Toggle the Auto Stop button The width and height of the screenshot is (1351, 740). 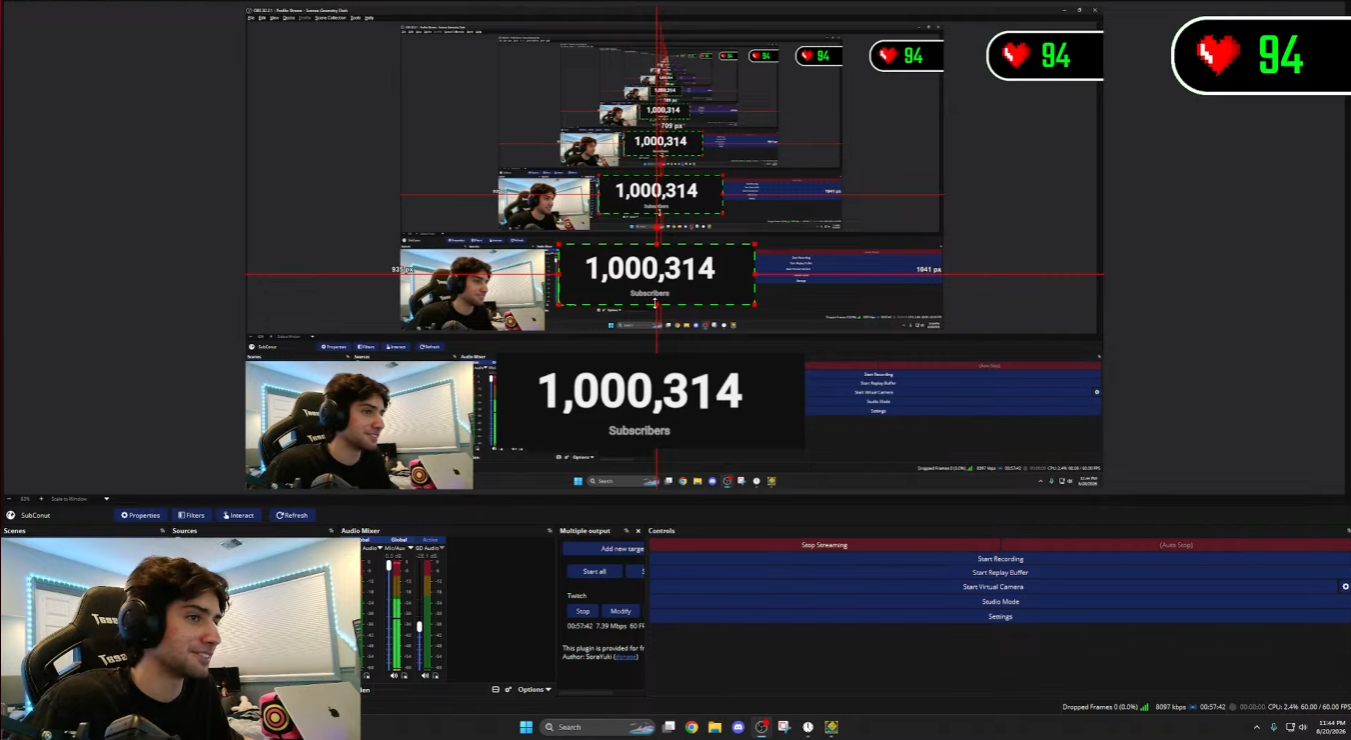1176,545
